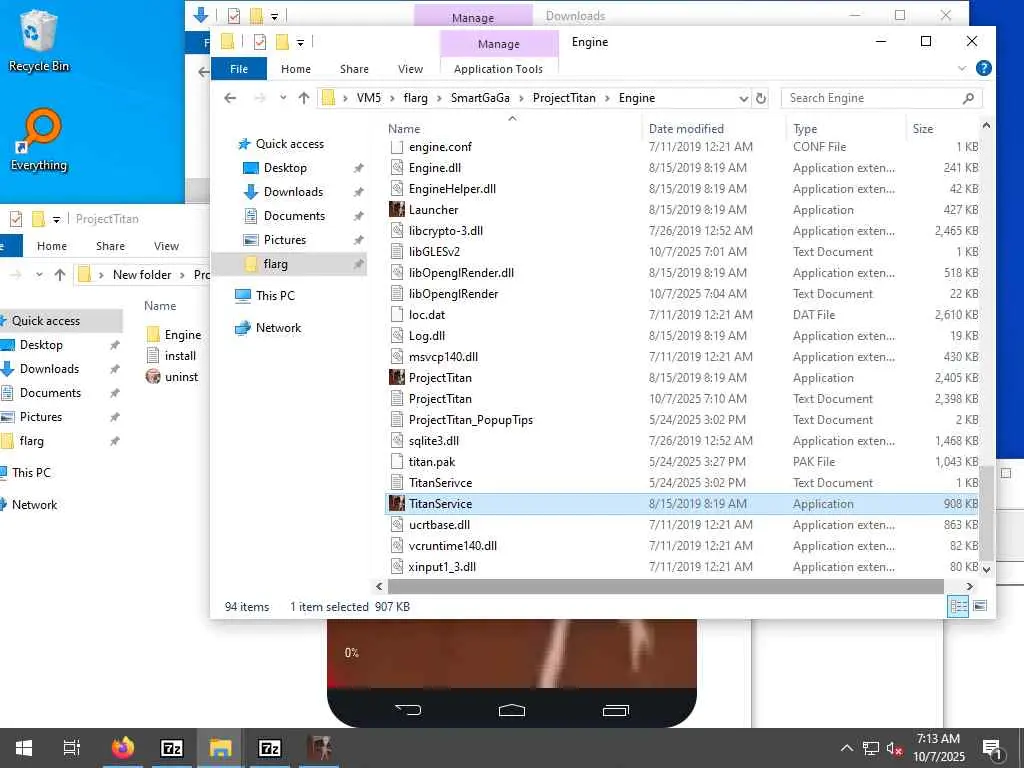Viewport: 1024px width, 768px height.
Task: Open Firefox from the taskbar
Action: pos(122,748)
